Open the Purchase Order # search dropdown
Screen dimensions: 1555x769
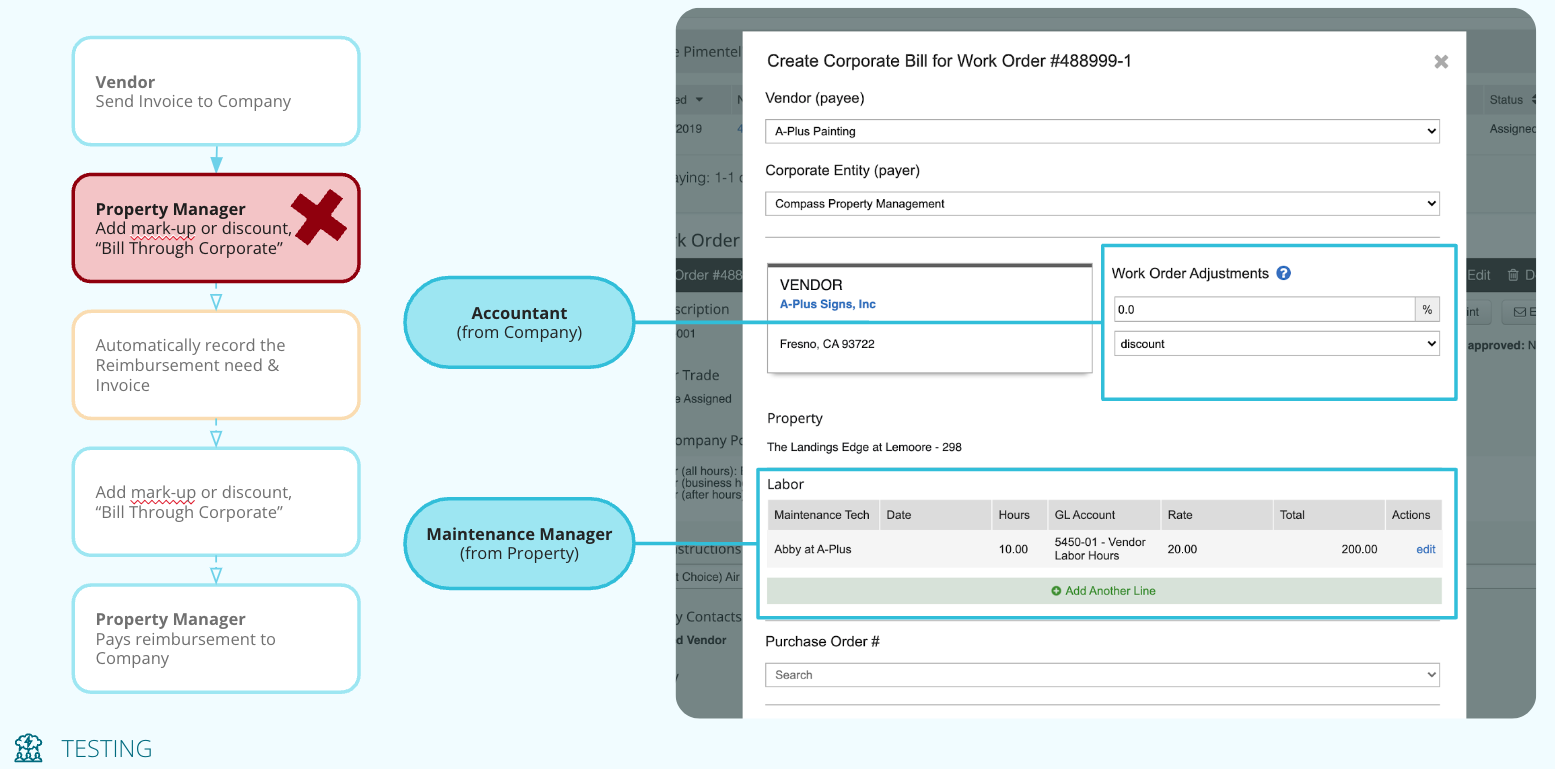click(1102, 675)
